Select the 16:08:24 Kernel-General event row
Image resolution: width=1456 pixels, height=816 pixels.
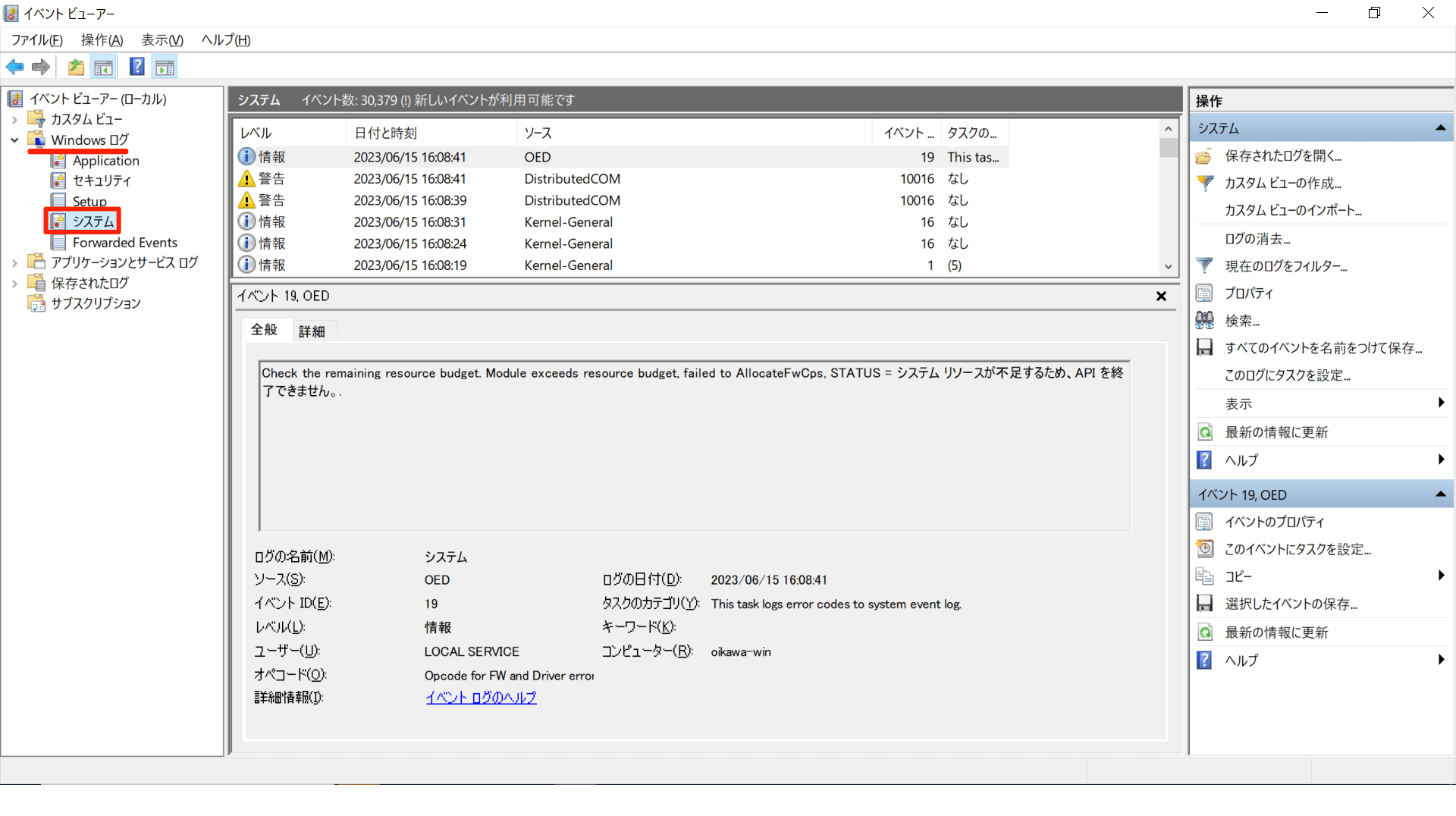coord(621,243)
